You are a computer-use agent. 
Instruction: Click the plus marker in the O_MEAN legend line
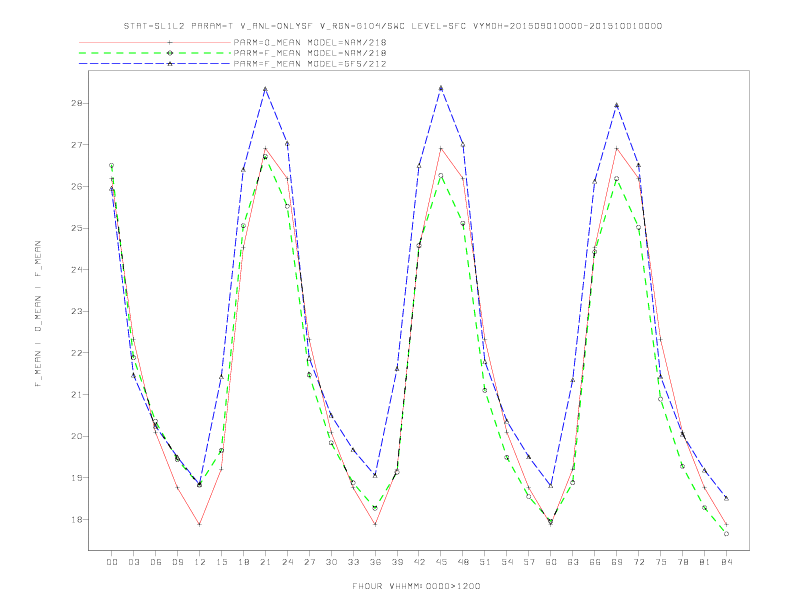tap(170, 42)
